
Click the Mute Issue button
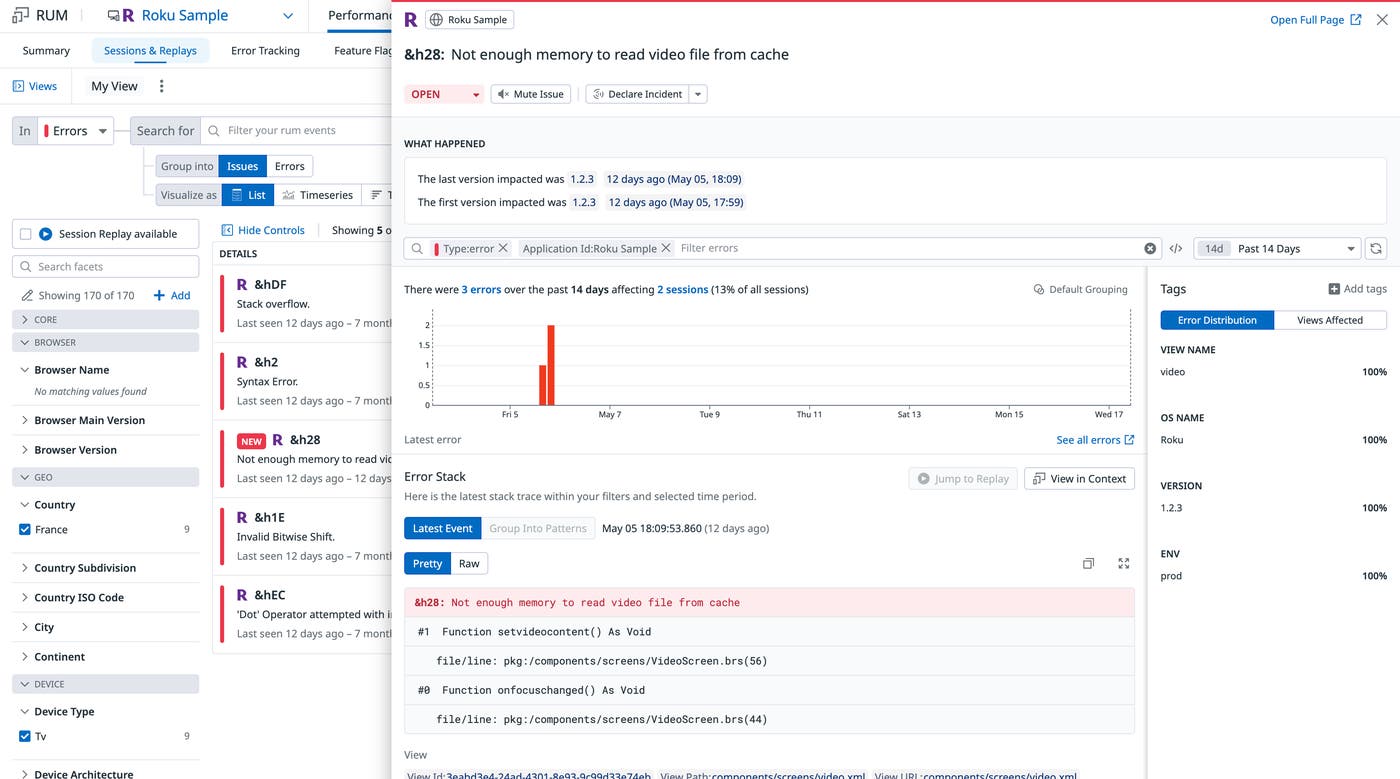click(530, 94)
